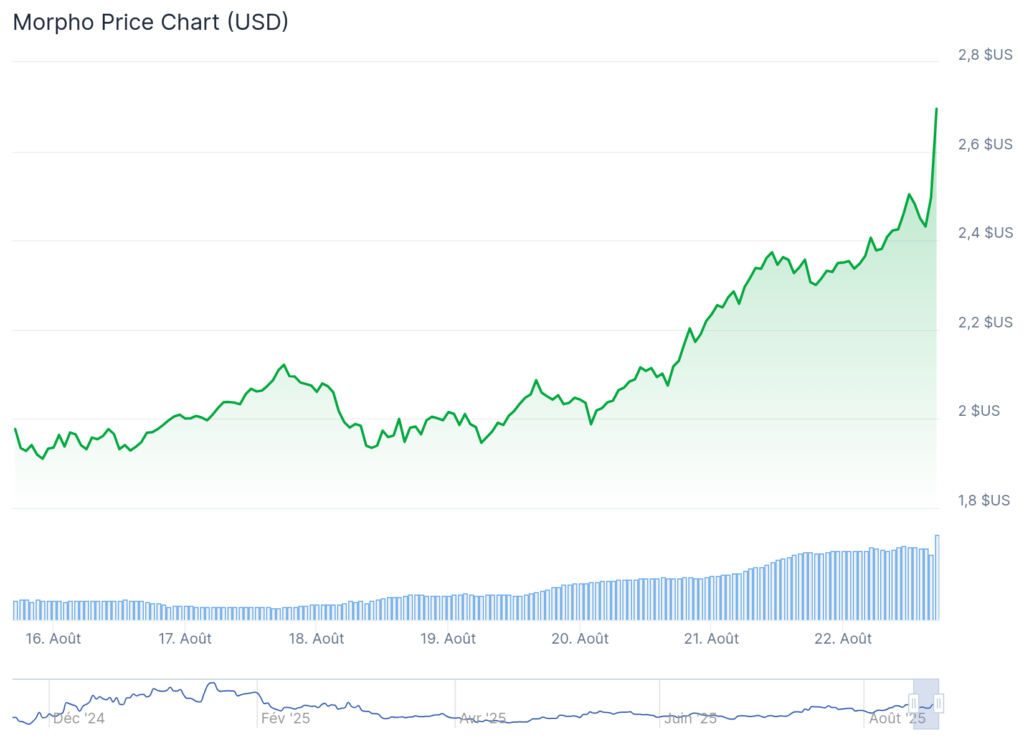Click the "16. Août" date axis label
The image size is (1024, 747).
(51, 639)
